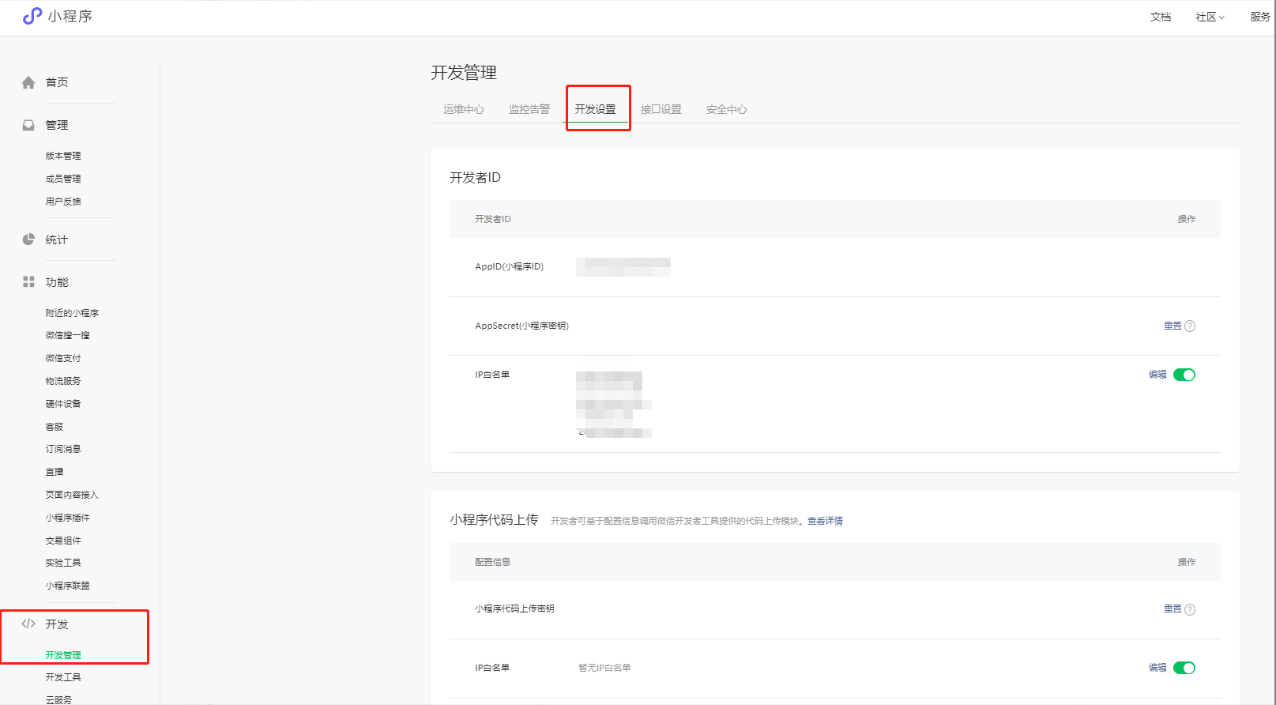The width and height of the screenshot is (1276, 705).
Task: Open 文档 in the top navigation
Action: (x=1160, y=17)
